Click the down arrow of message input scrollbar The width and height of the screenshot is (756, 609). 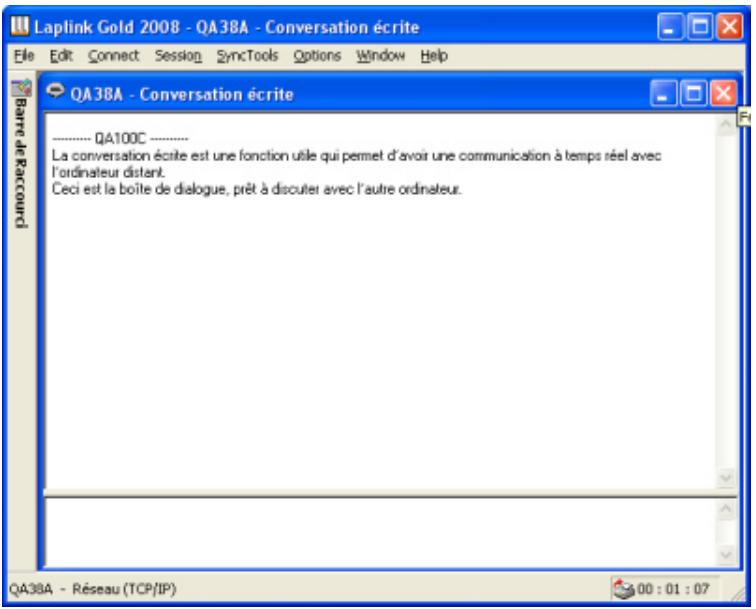pyautogui.click(x=726, y=555)
